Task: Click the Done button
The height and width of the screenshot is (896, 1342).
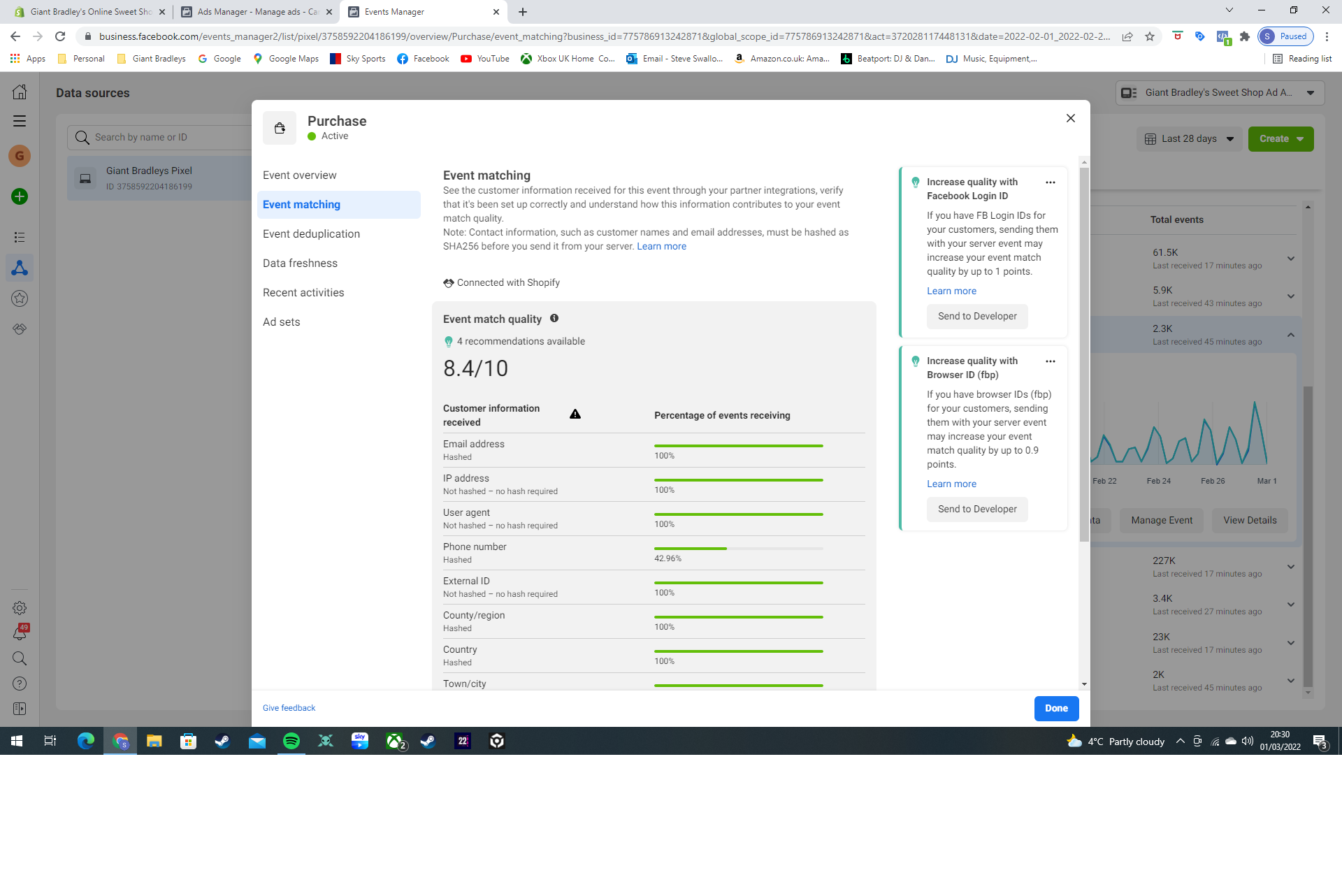Action: point(1056,708)
